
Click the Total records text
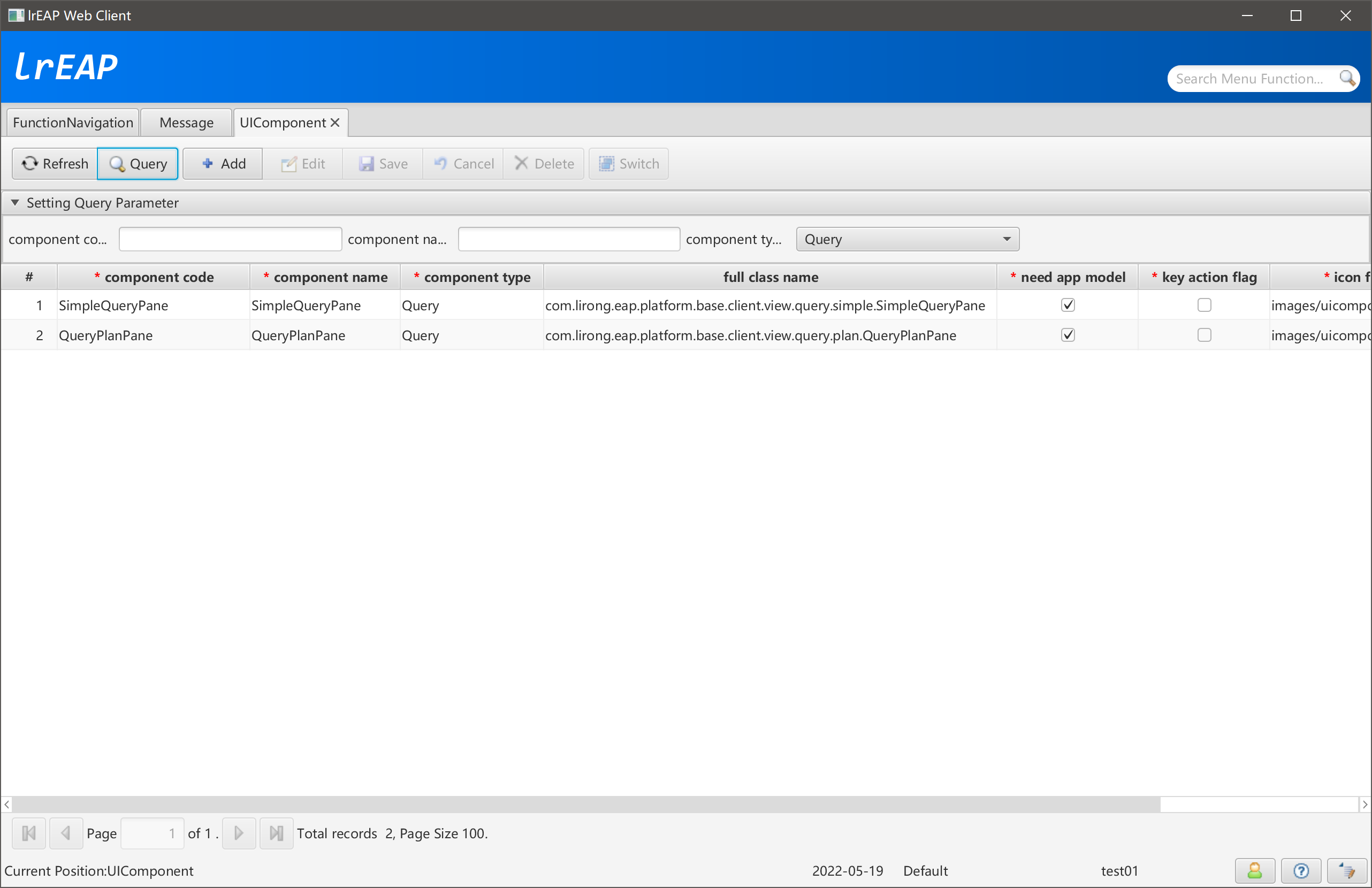[x=392, y=833]
